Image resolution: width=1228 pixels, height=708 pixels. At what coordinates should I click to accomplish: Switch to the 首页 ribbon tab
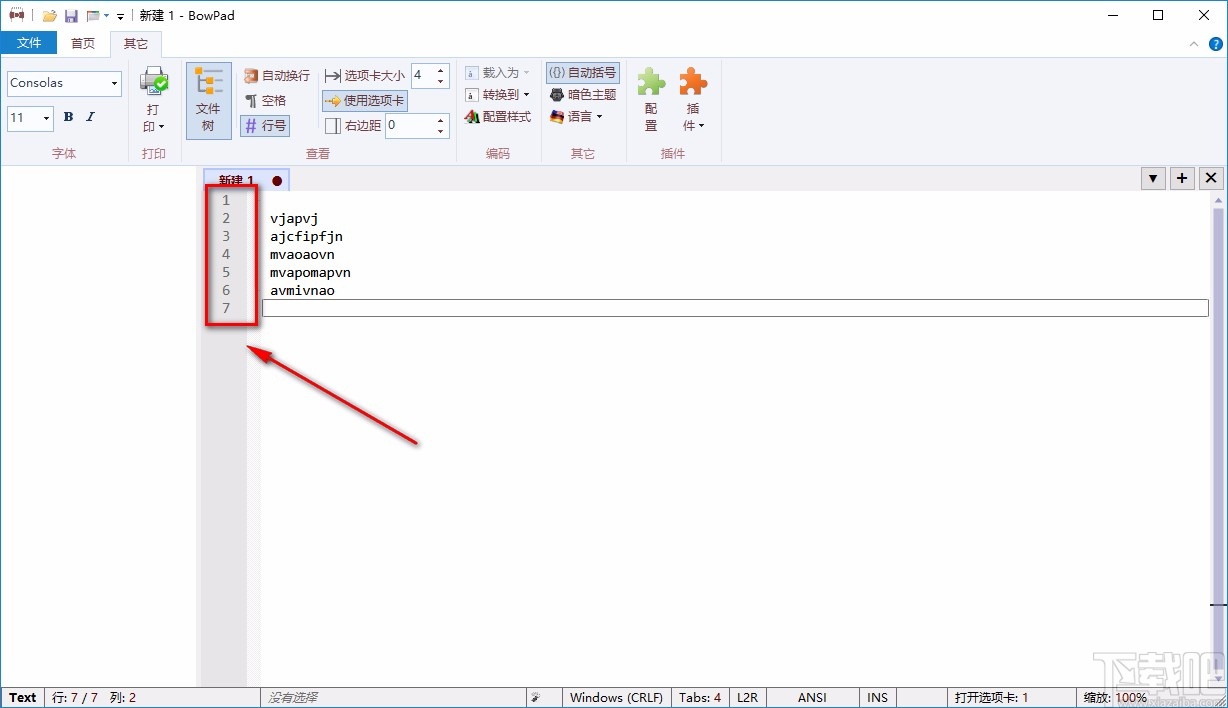[x=83, y=43]
